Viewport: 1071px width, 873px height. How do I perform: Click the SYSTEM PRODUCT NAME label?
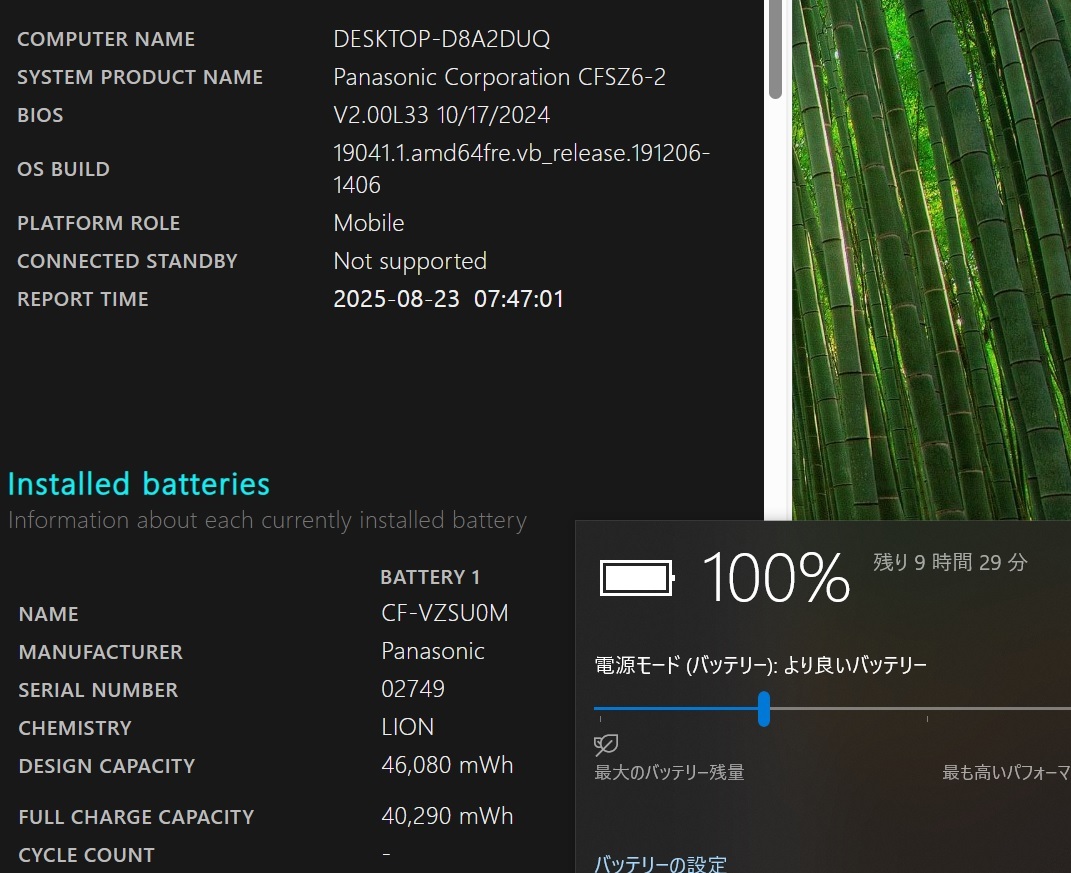140,77
